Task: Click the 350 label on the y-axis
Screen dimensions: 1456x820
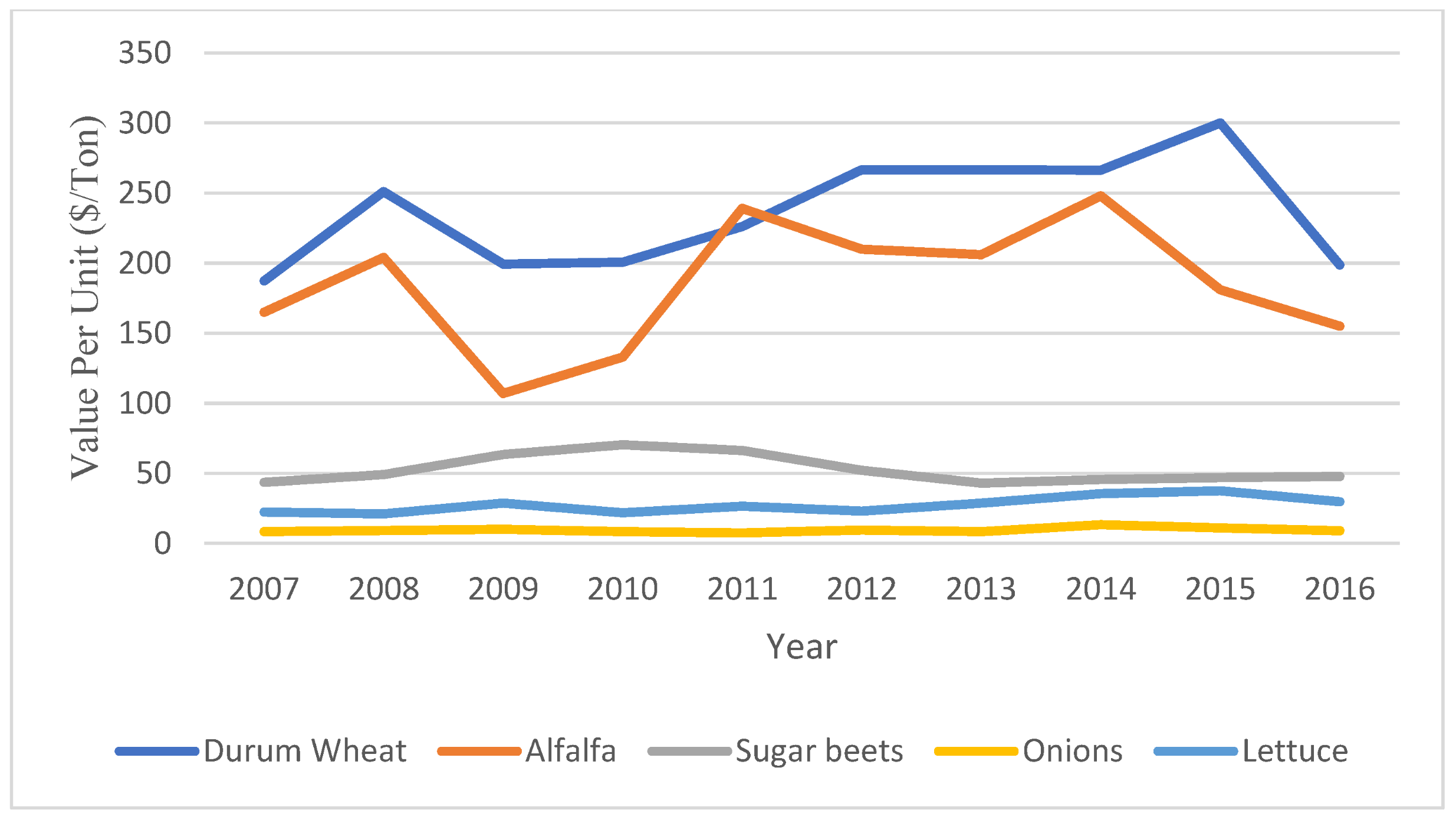Action: point(145,53)
